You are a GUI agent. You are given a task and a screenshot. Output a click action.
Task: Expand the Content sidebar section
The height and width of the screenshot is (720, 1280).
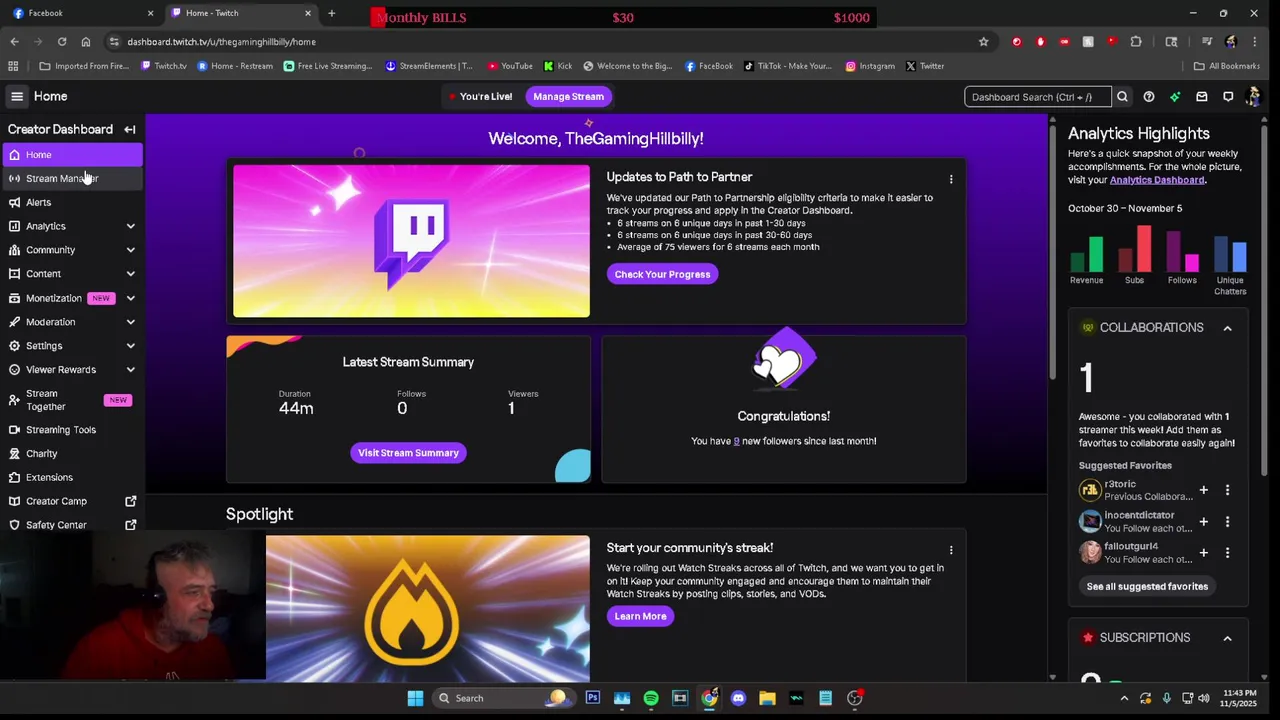(130, 274)
